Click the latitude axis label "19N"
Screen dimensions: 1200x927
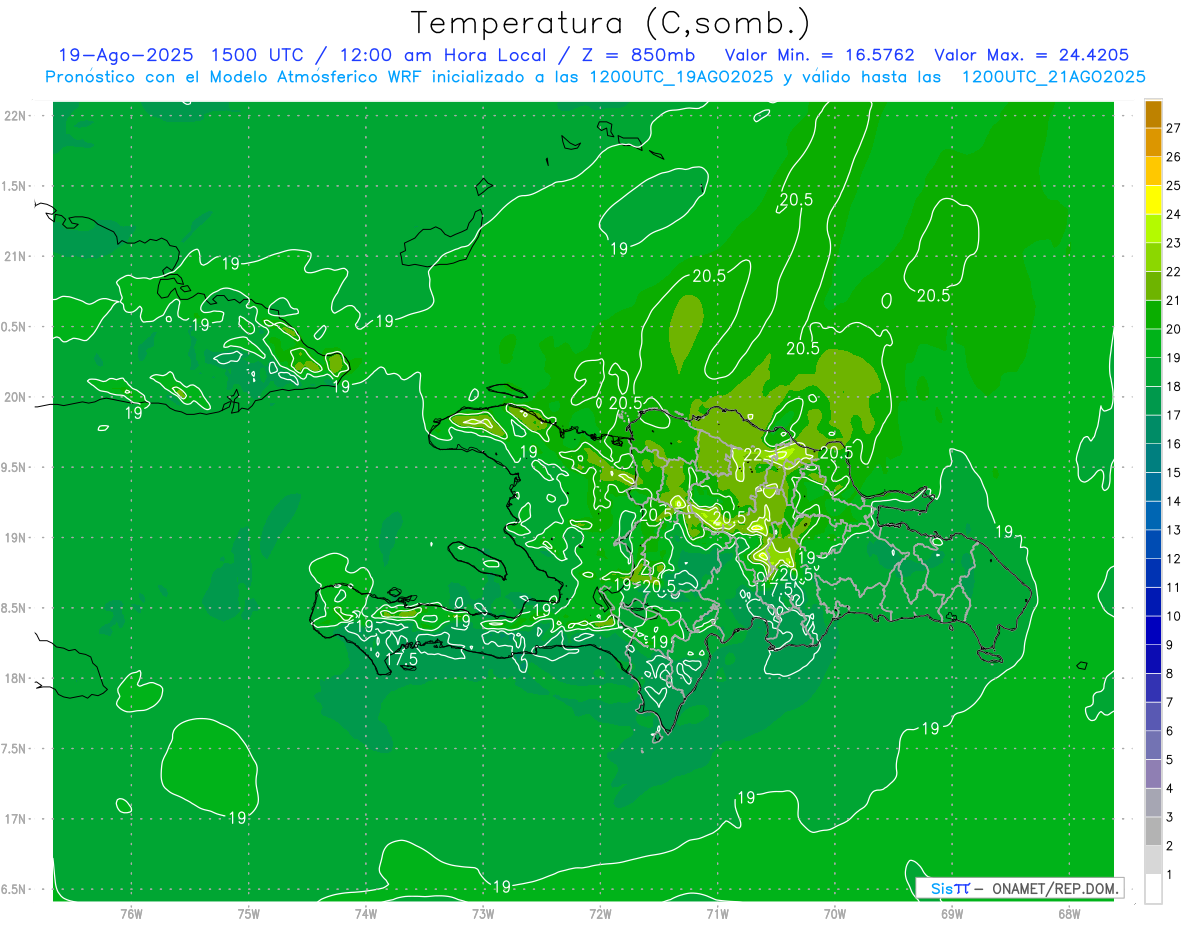tap(15, 538)
